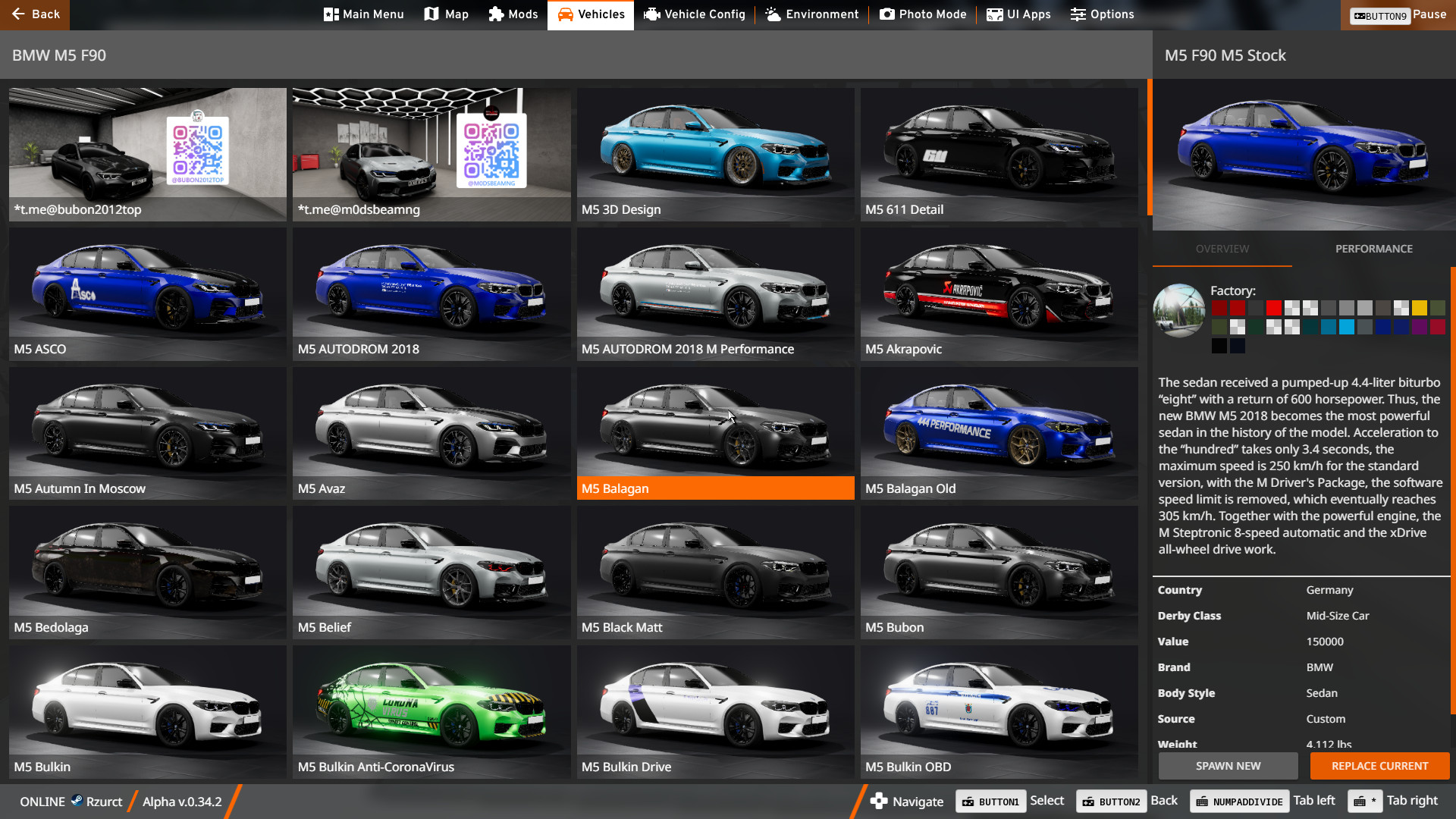
Task: Switch to the OVERVIEW tab
Action: [1222, 249]
